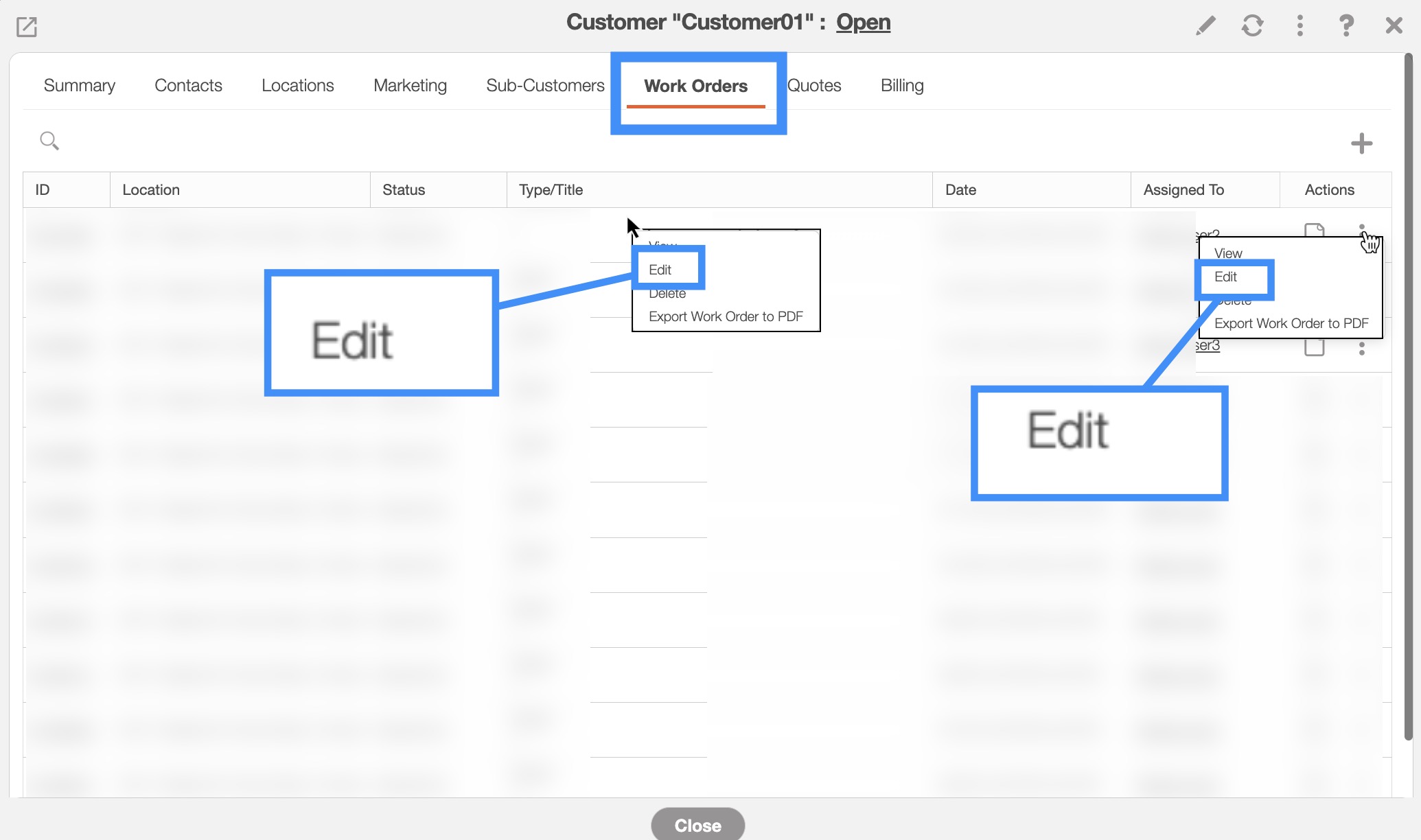Click the pop-out external window icon
This screenshot has width=1421, height=840.
tap(27, 27)
